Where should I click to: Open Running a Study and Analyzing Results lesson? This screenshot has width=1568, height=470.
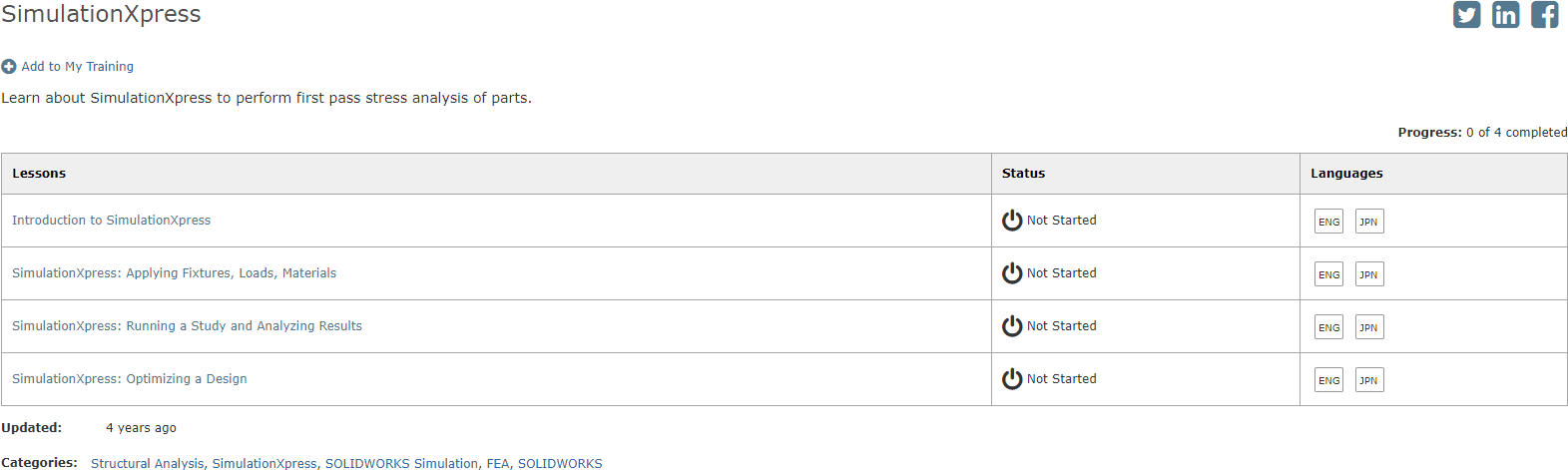click(187, 326)
